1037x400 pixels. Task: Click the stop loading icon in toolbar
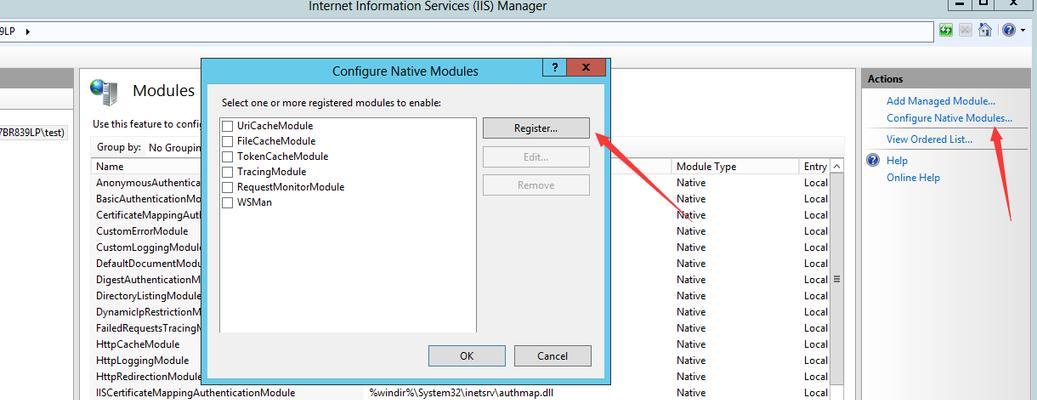tap(966, 30)
